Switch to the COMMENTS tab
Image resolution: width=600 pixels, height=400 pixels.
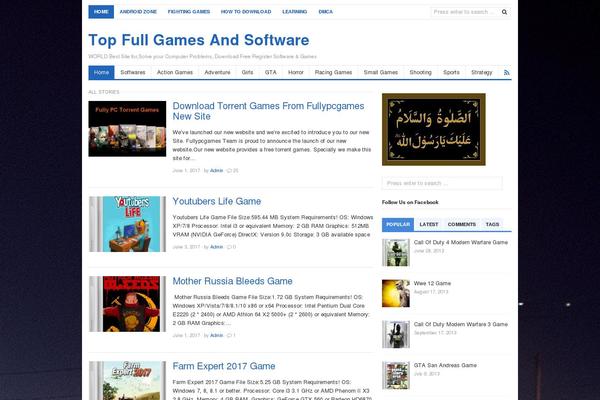tap(462, 225)
